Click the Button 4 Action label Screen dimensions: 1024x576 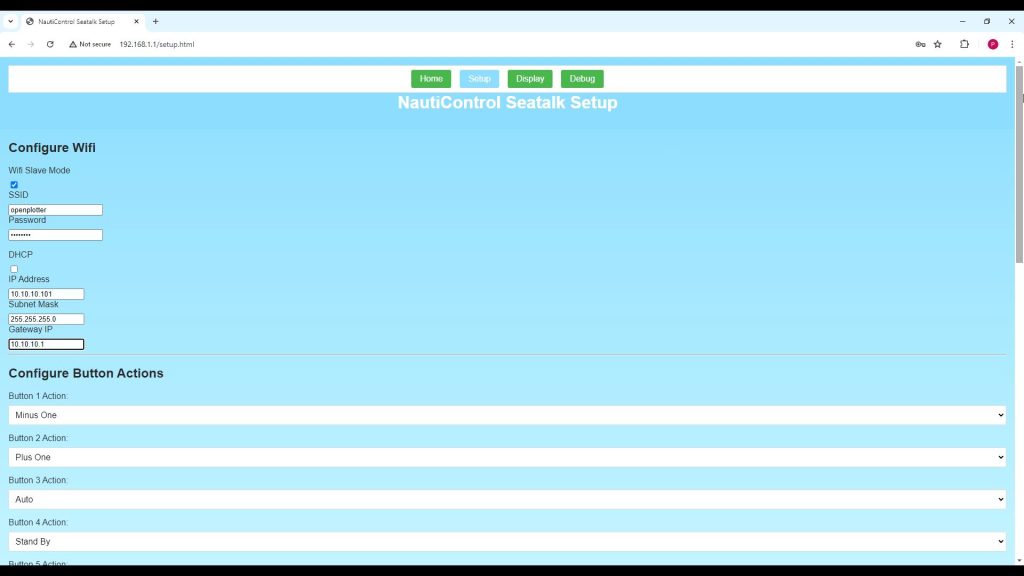38,522
